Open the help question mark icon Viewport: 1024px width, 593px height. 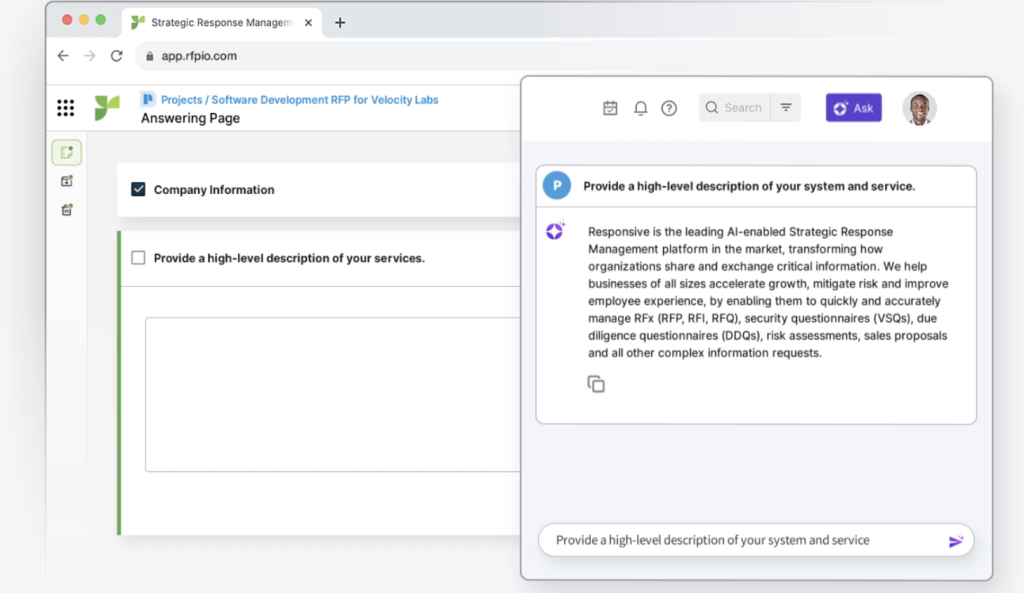click(x=669, y=108)
